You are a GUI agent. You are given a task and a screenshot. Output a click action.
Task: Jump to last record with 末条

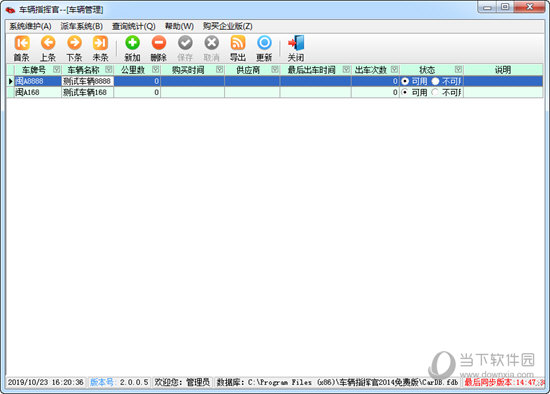point(100,48)
